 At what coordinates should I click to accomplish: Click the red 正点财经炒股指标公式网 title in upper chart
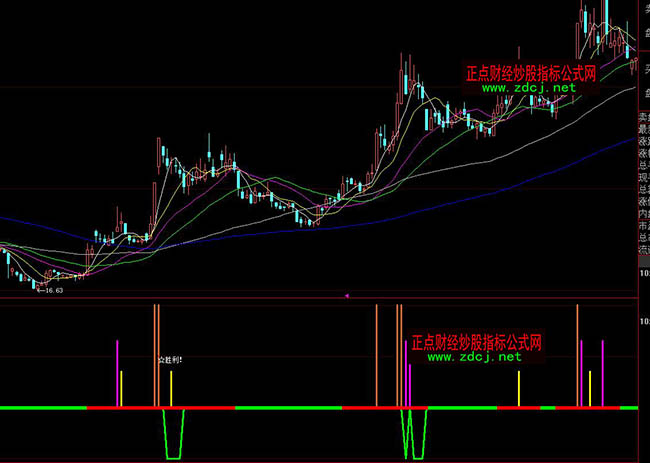pos(530,73)
